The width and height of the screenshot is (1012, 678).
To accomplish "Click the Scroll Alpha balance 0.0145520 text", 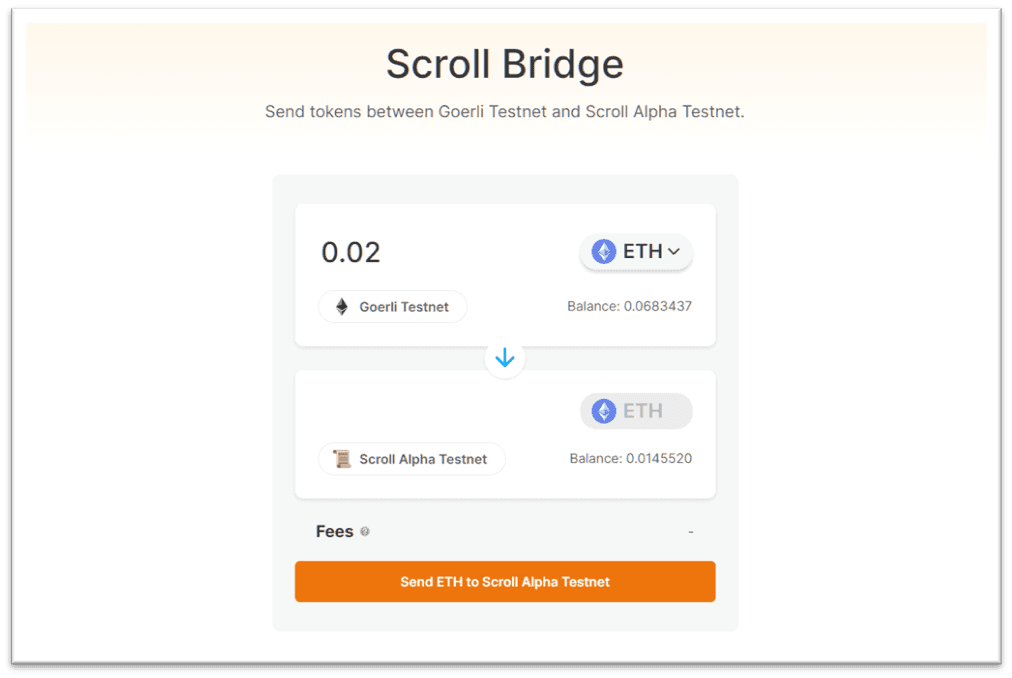I will 630,459.
